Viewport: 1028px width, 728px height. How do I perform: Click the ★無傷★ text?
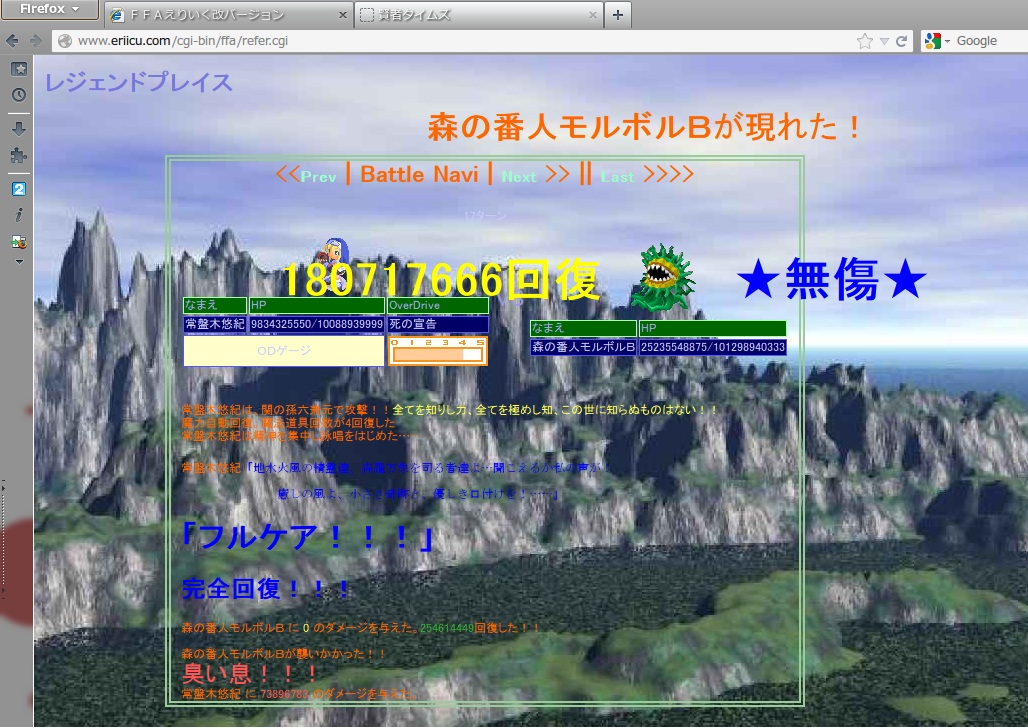tap(831, 279)
